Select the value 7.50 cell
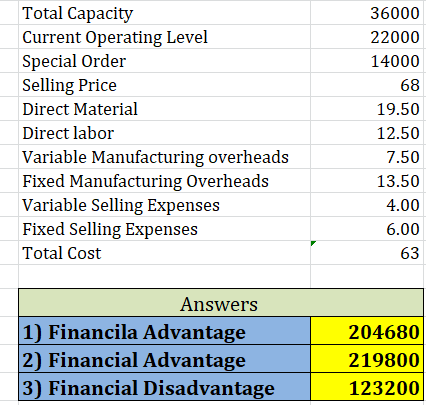The height and width of the screenshot is (405, 426). [367, 157]
